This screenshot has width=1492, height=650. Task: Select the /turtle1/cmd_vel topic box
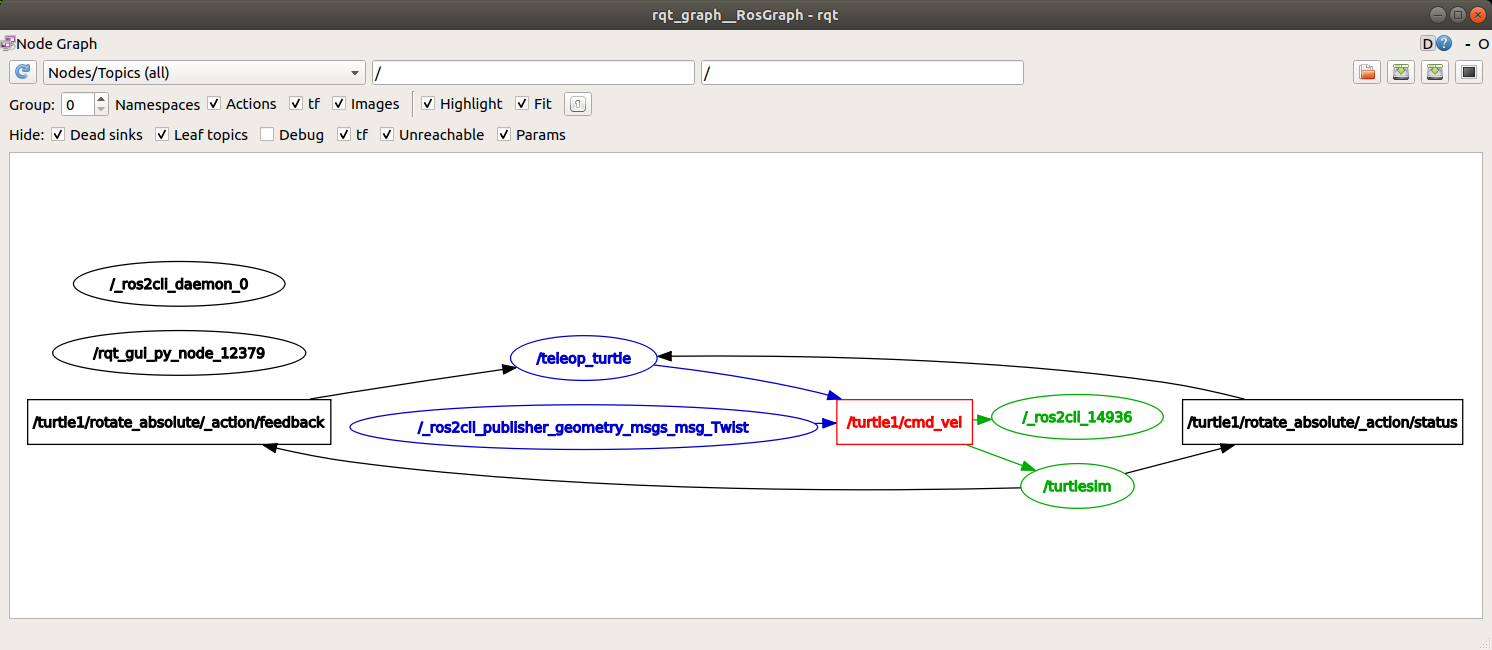click(x=904, y=422)
